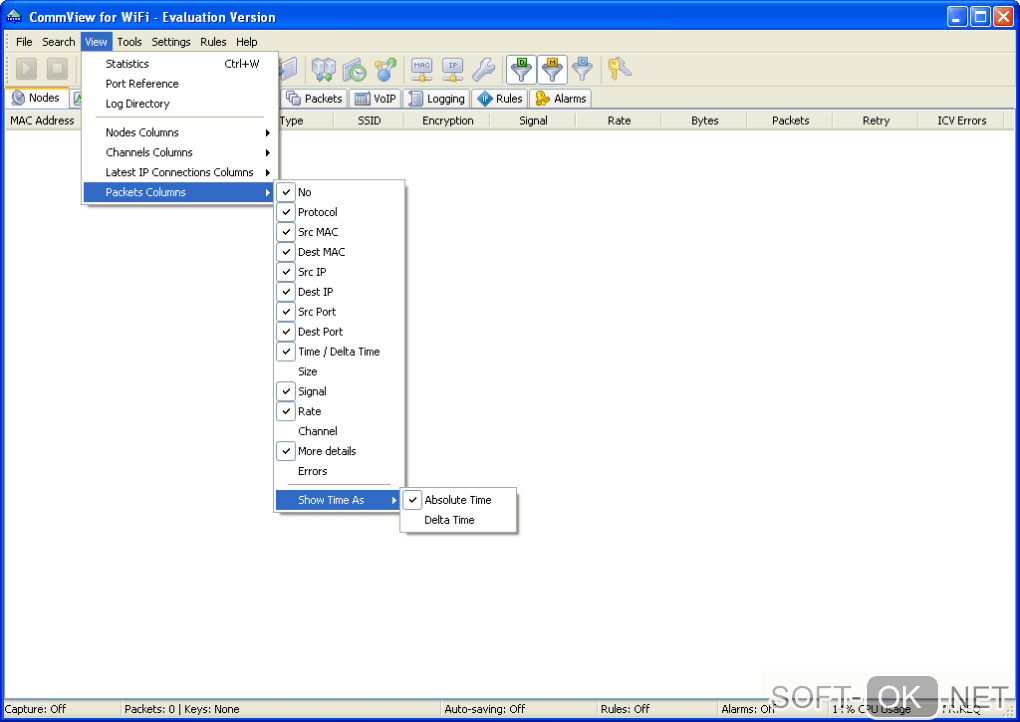
Task: Expand the Packets Columns submenu
Action: tap(179, 192)
